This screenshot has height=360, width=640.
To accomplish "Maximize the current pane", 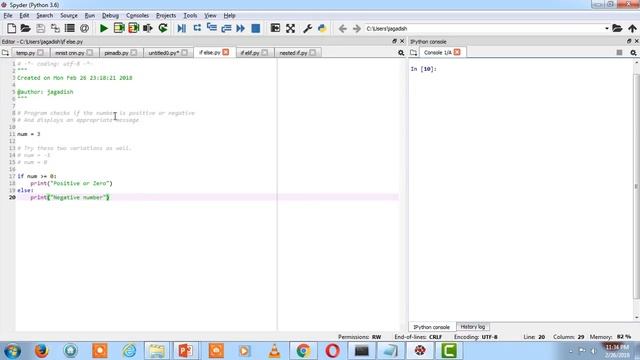I will click(x=276, y=28).
